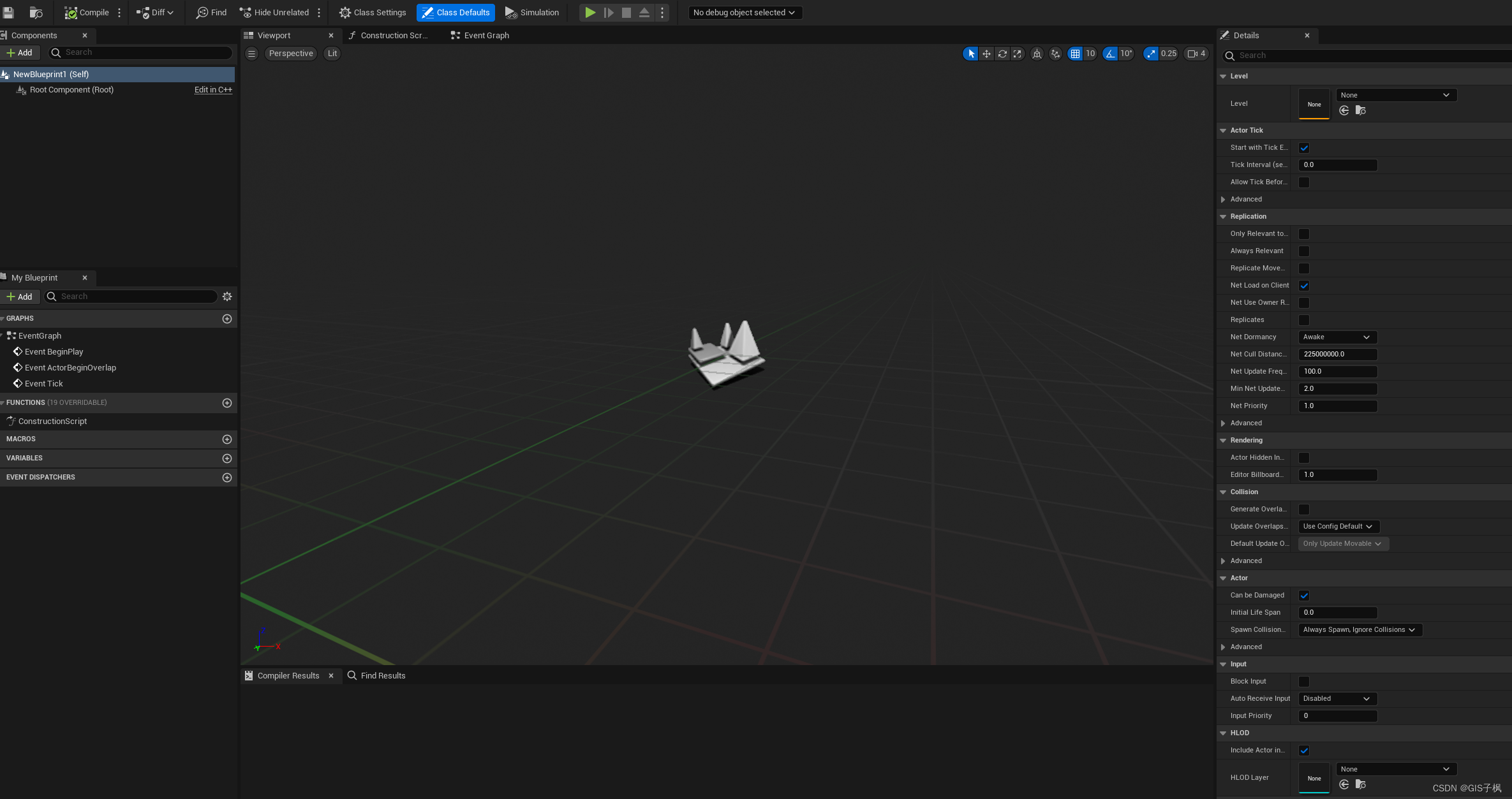This screenshot has width=1512, height=799.
Task: Click the Save blueprint icon
Action: coord(9,12)
